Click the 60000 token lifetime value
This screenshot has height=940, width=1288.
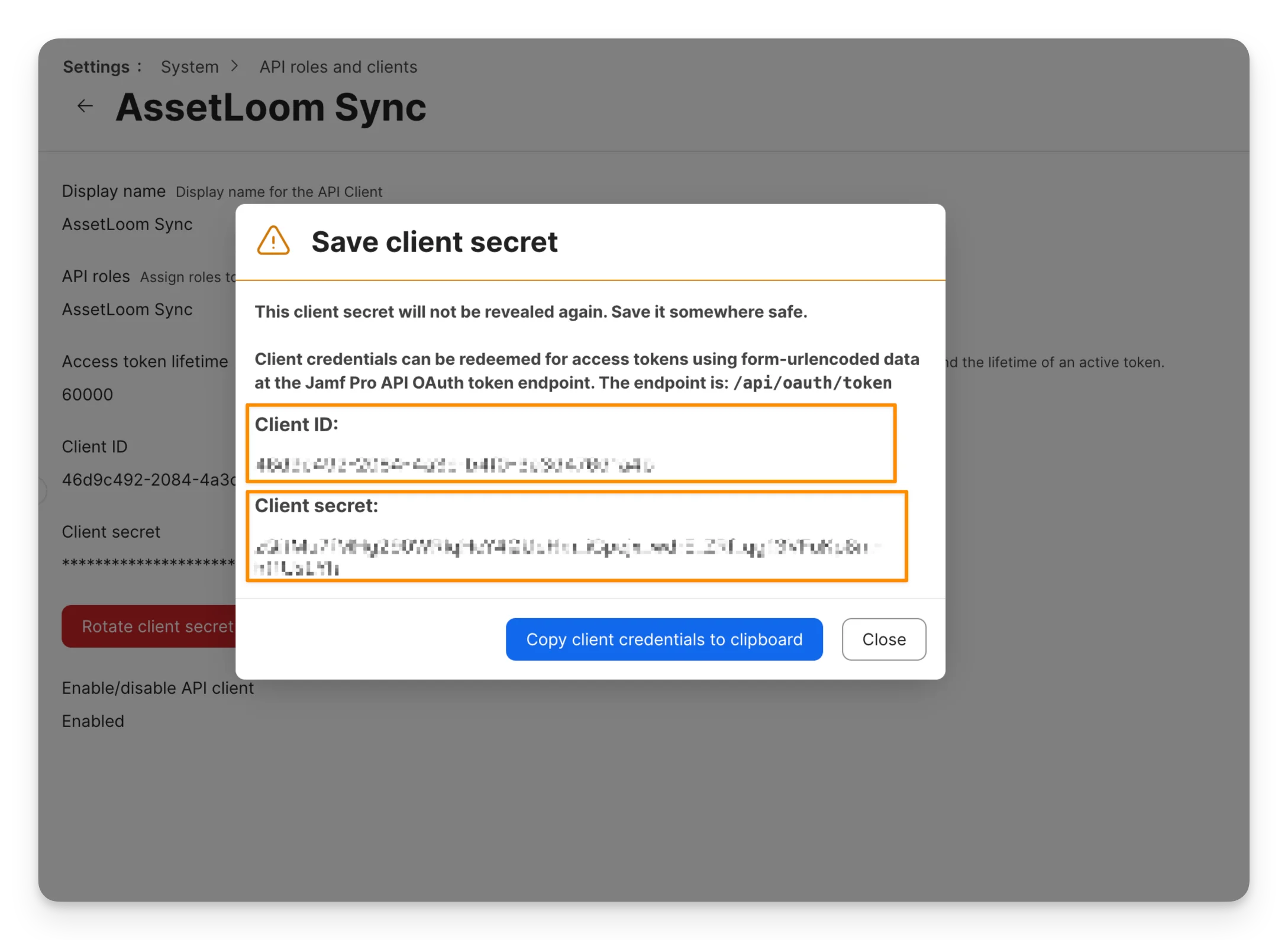click(88, 395)
